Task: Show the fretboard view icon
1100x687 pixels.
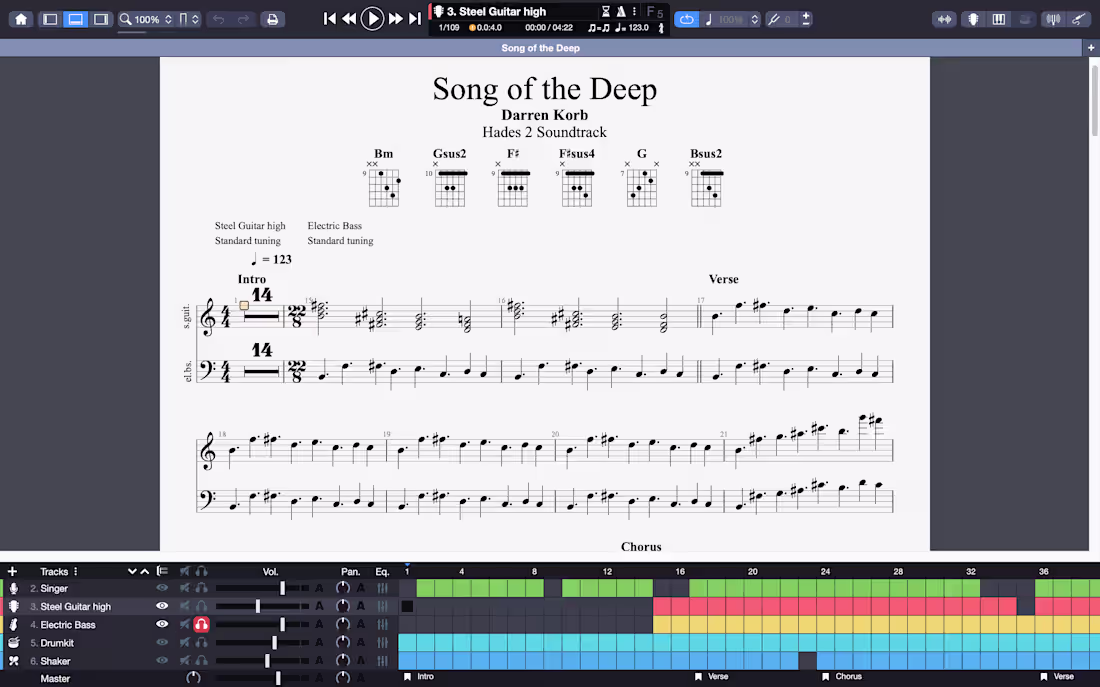Action: tap(973, 19)
